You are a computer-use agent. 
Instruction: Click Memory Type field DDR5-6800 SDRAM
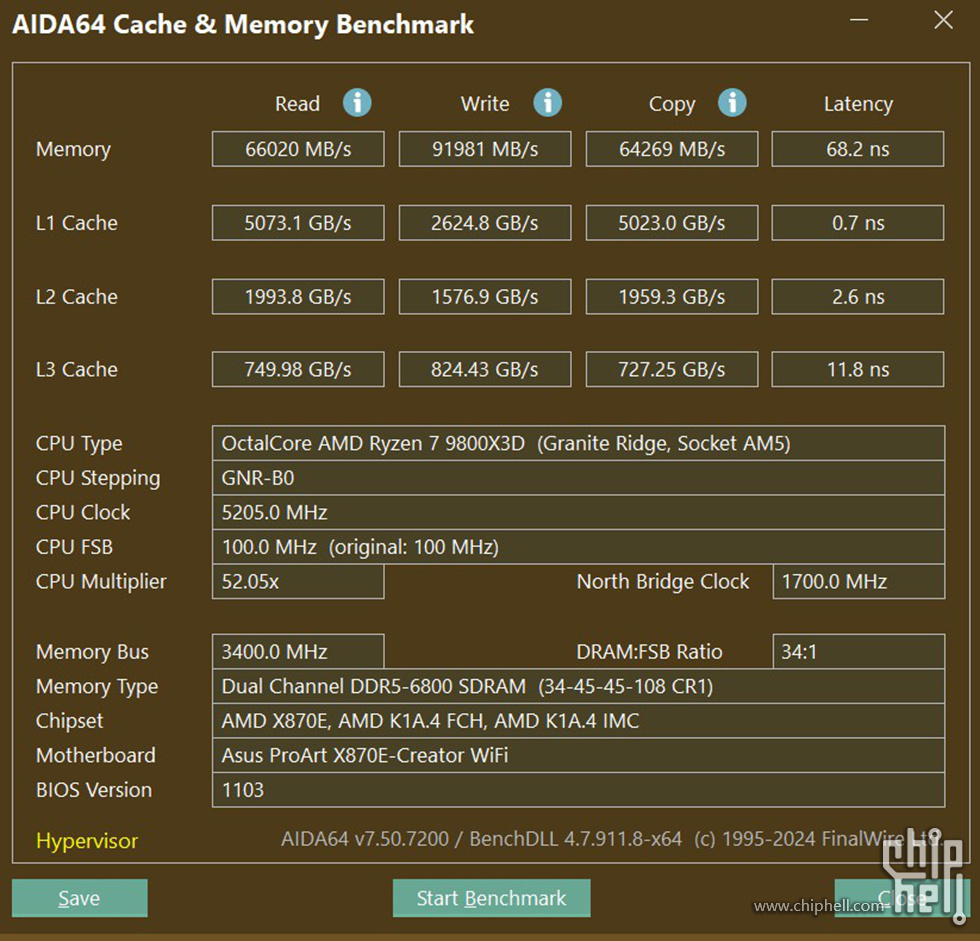click(x=579, y=686)
